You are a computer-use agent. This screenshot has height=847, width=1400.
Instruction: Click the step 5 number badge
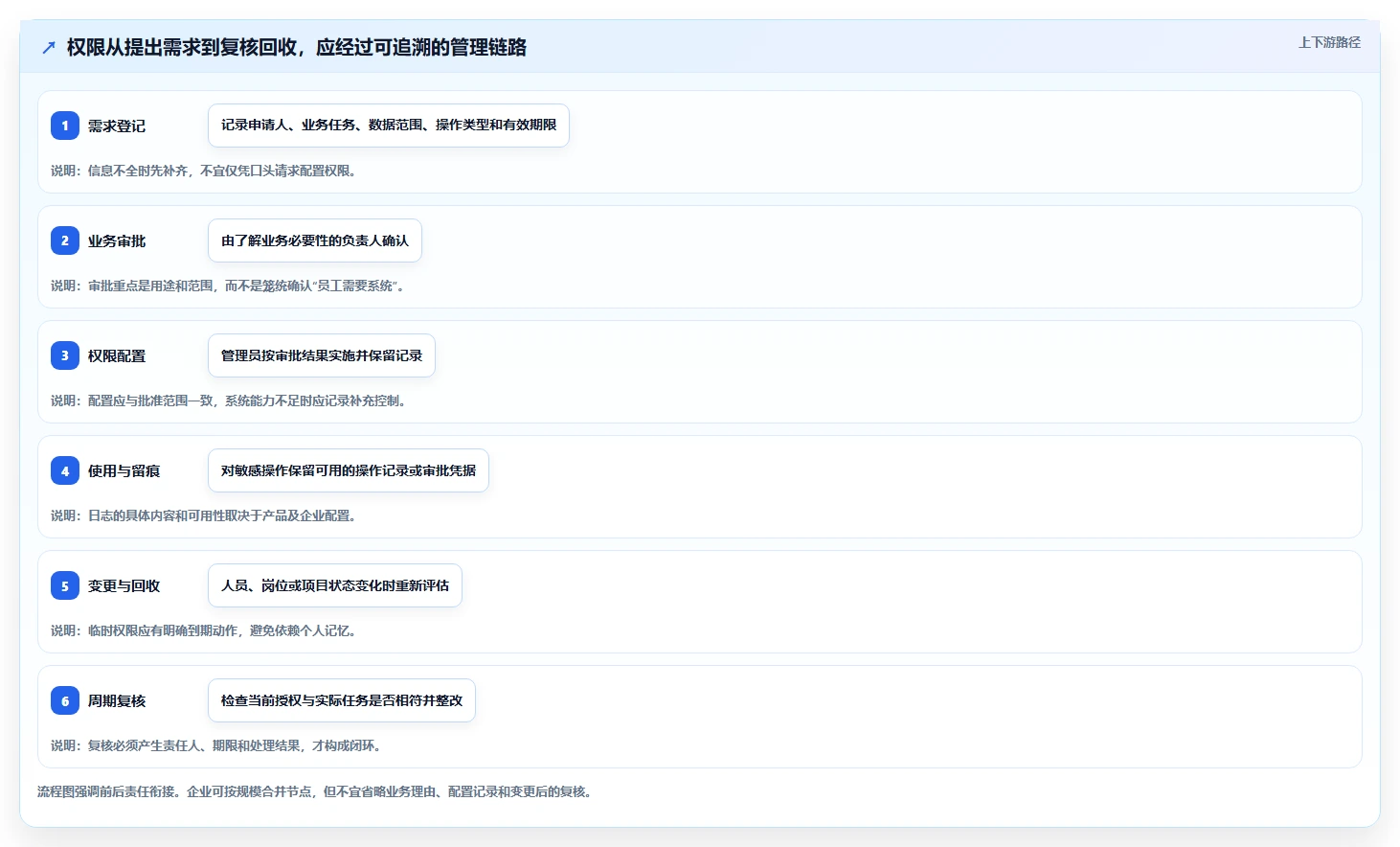[65, 585]
